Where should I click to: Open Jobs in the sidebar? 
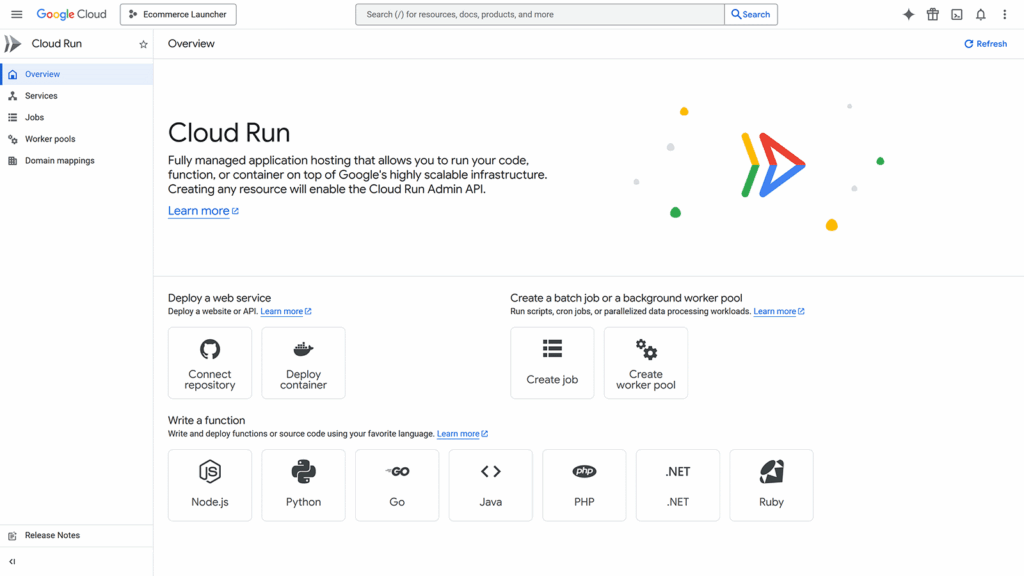77,118
